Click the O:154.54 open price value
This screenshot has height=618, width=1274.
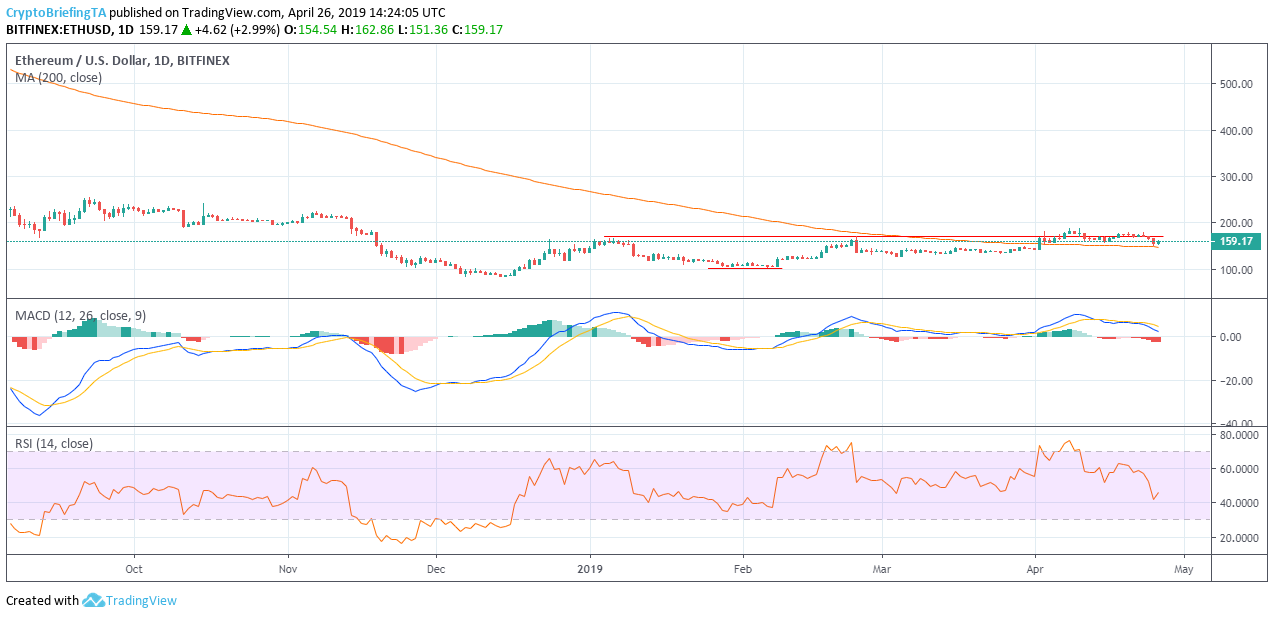[x=312, y=30]
